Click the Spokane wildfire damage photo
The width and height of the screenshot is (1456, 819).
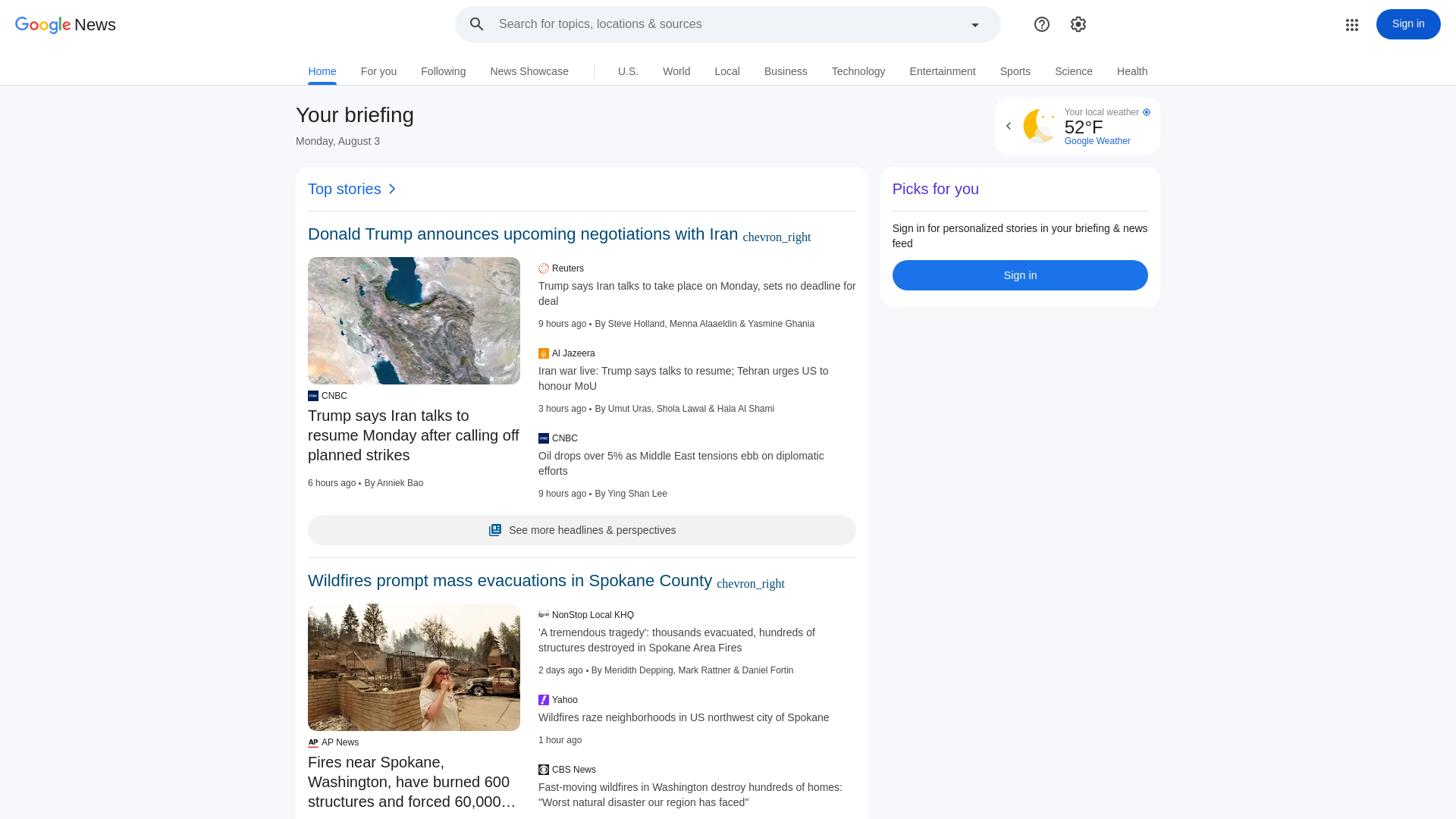pyautogui.click(x=414, y=667)
